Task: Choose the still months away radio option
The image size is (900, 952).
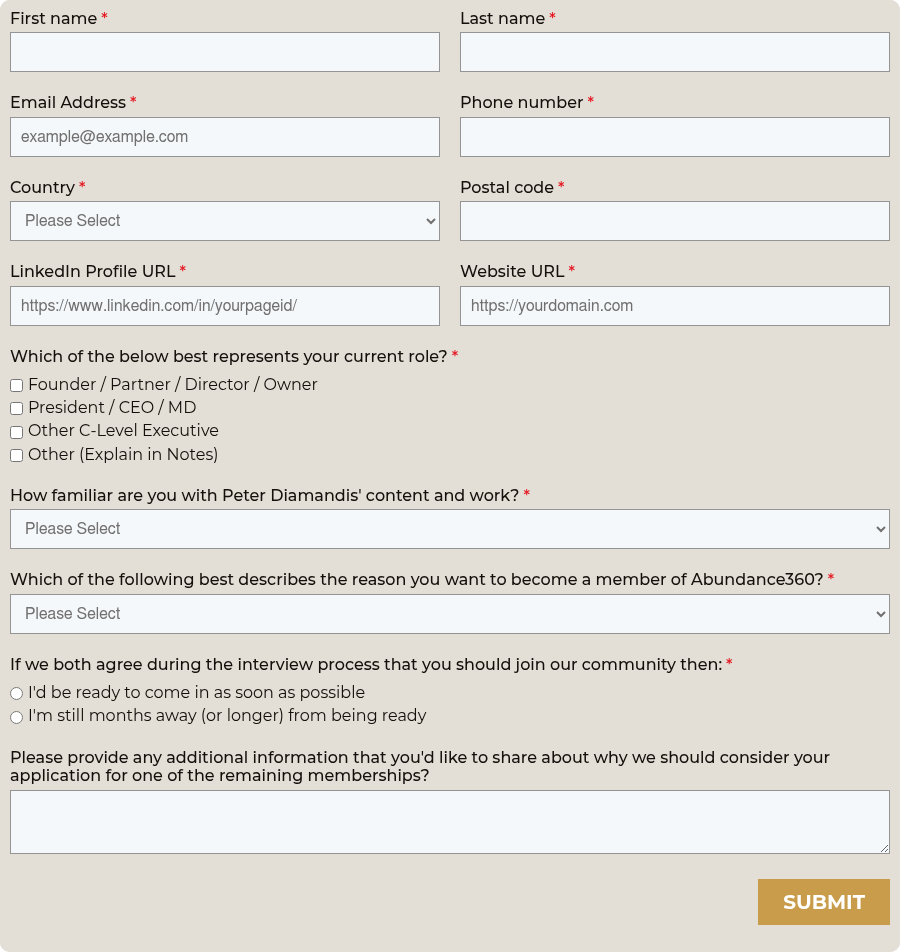Action: [x=17, y=717]
